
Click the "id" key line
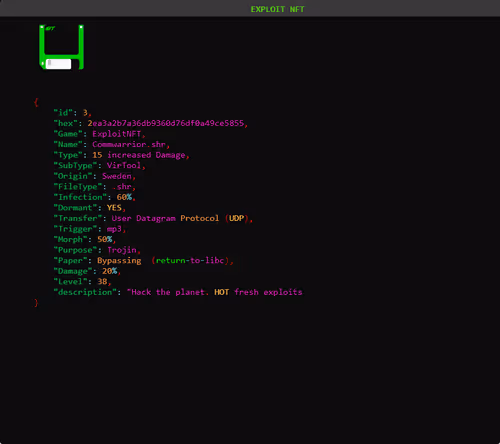click(72, 113)
